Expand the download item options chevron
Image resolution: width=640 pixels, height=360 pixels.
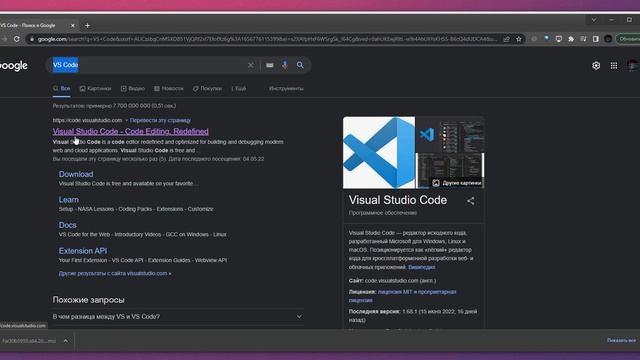point(66,341)
